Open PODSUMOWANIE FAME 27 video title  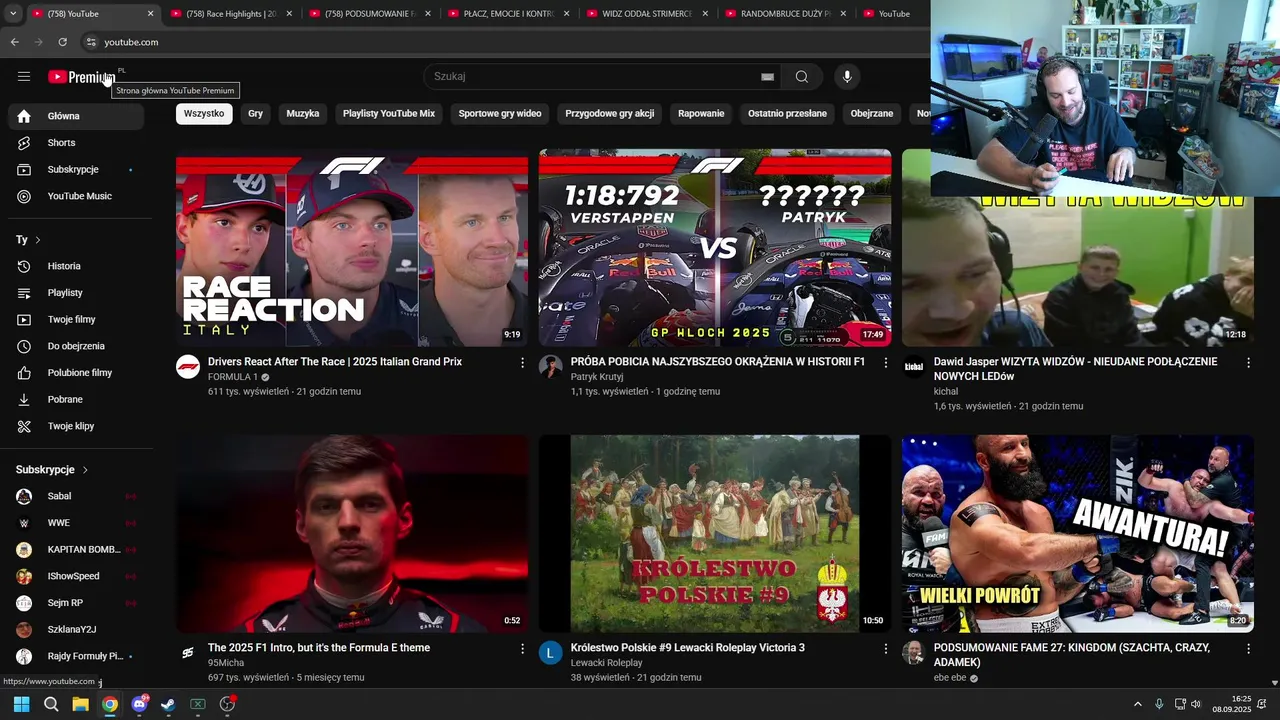tap(1072, 655)
